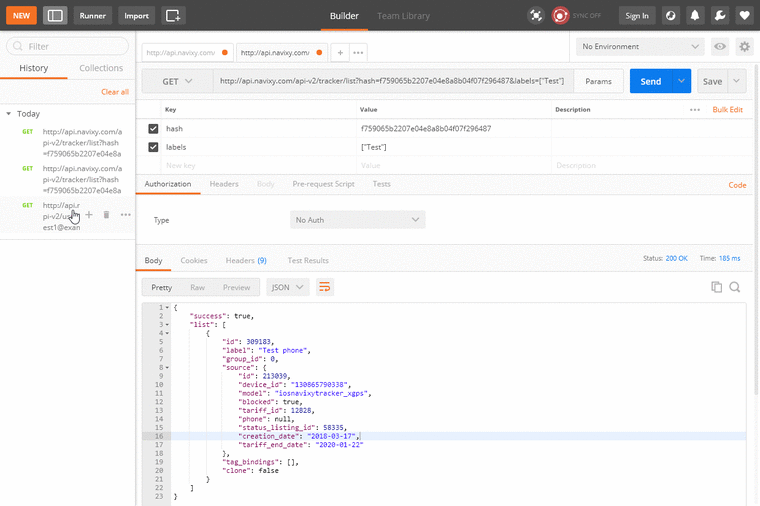760x506 pixels.
Task: Switch response view to Raw
Action: [197, 287]
